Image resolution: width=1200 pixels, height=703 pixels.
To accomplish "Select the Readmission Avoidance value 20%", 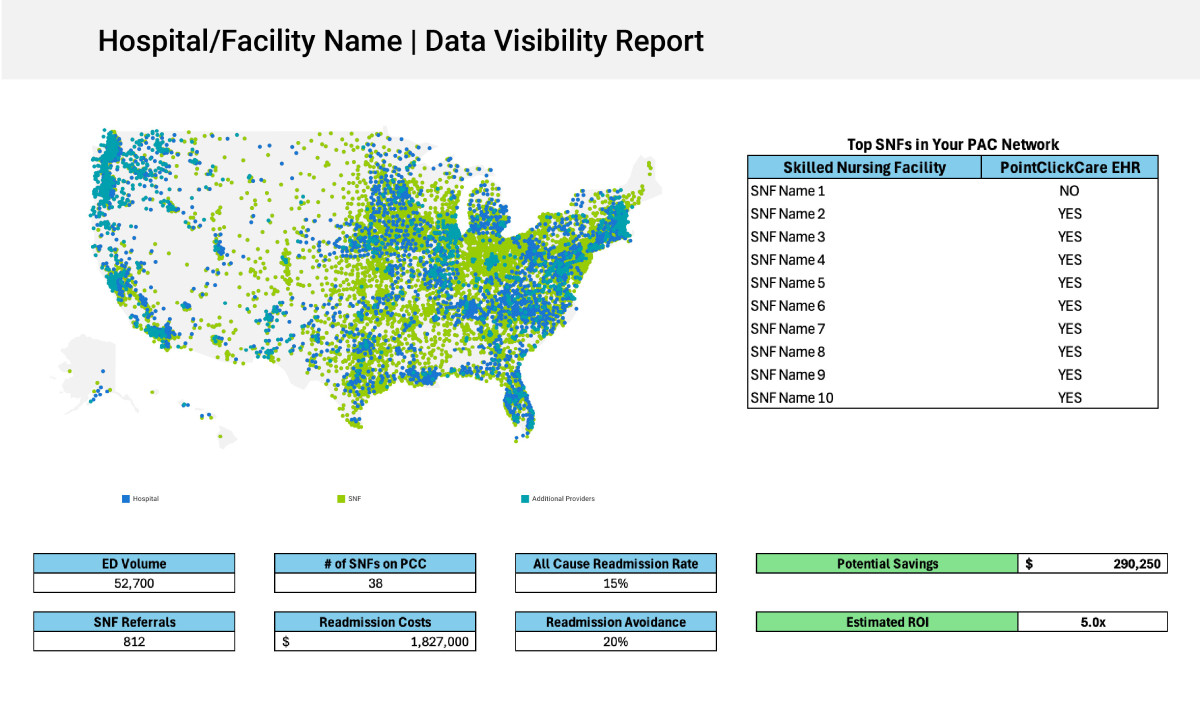I will point(616,641).
